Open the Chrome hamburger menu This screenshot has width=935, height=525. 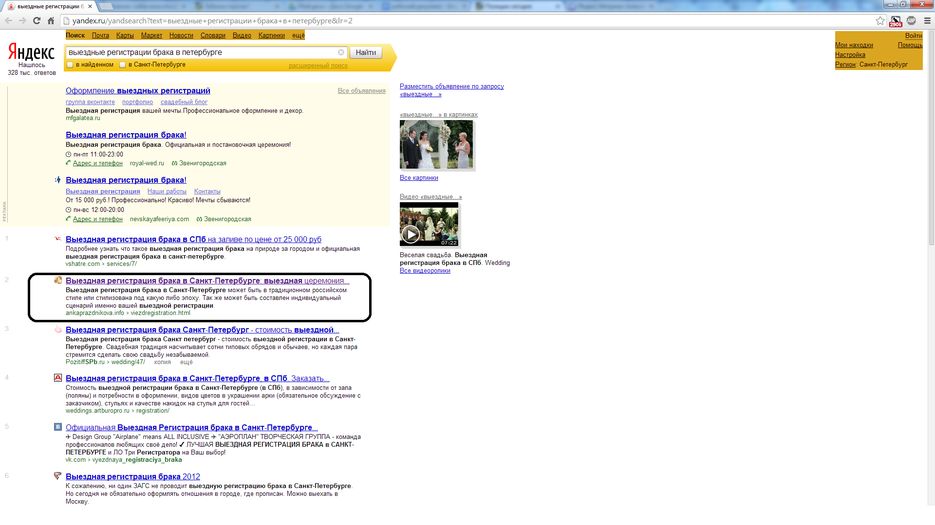[x=927, y=21]
